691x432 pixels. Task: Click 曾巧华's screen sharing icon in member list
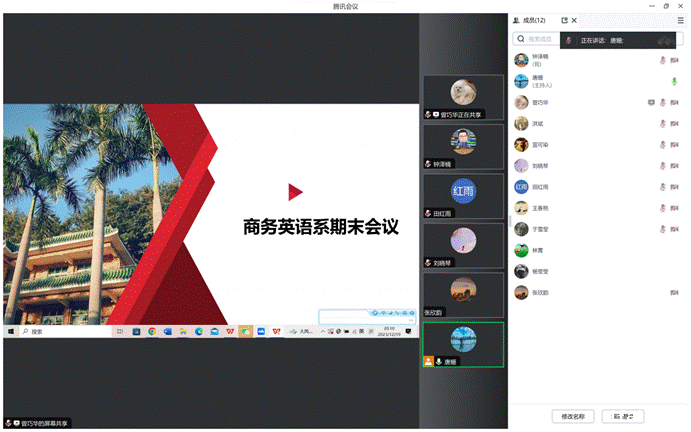(651, 102)
